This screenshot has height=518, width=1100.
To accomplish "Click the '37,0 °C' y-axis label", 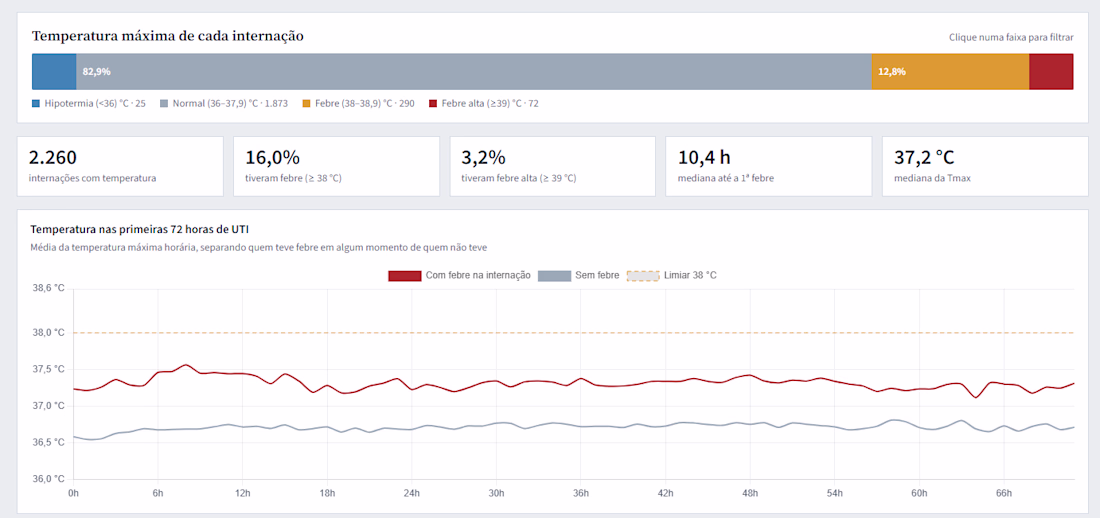I will click(x=47, y=406).
